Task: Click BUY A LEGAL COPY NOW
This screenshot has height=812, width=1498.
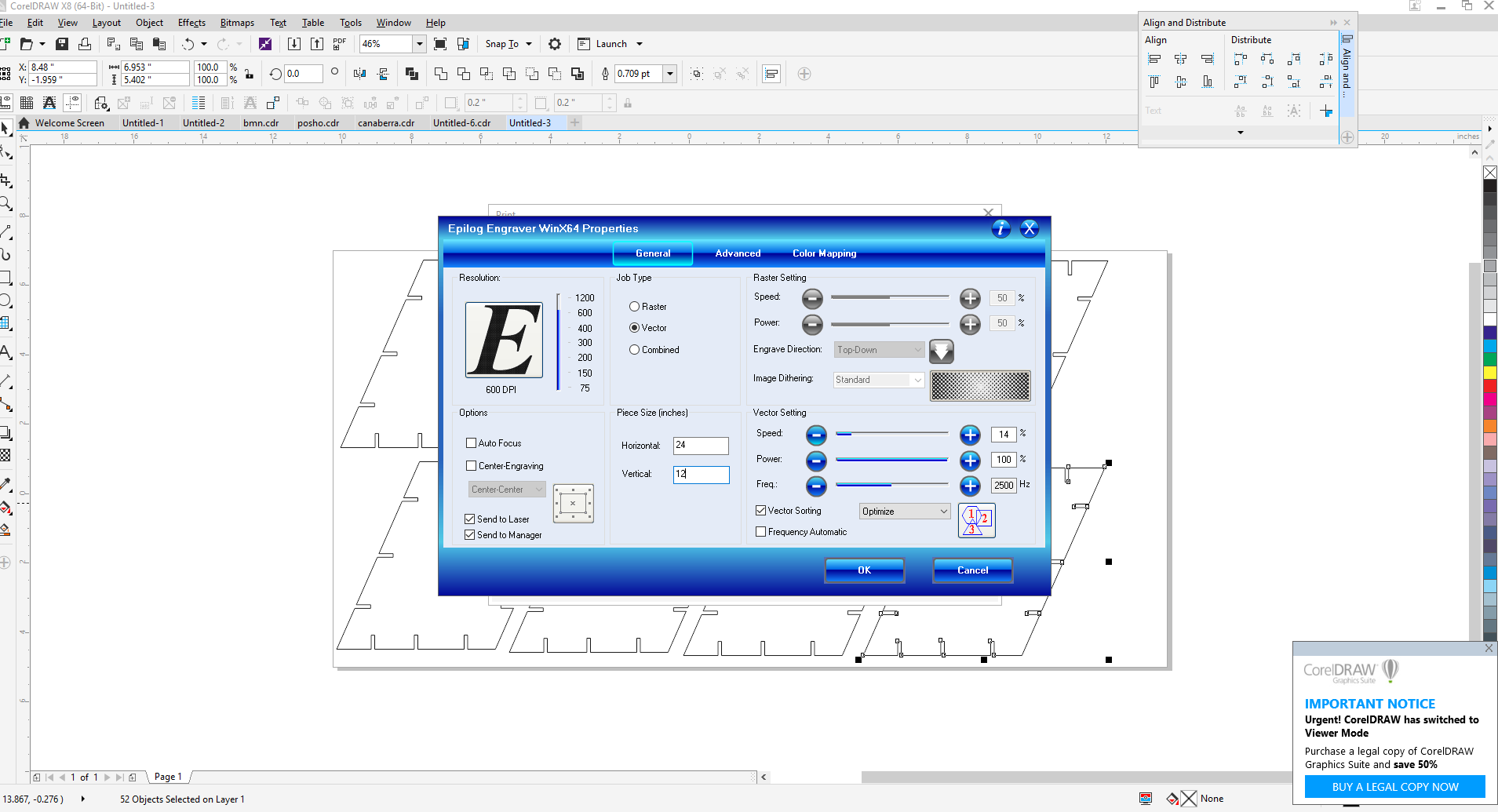Action: (x=1395, y=787)
